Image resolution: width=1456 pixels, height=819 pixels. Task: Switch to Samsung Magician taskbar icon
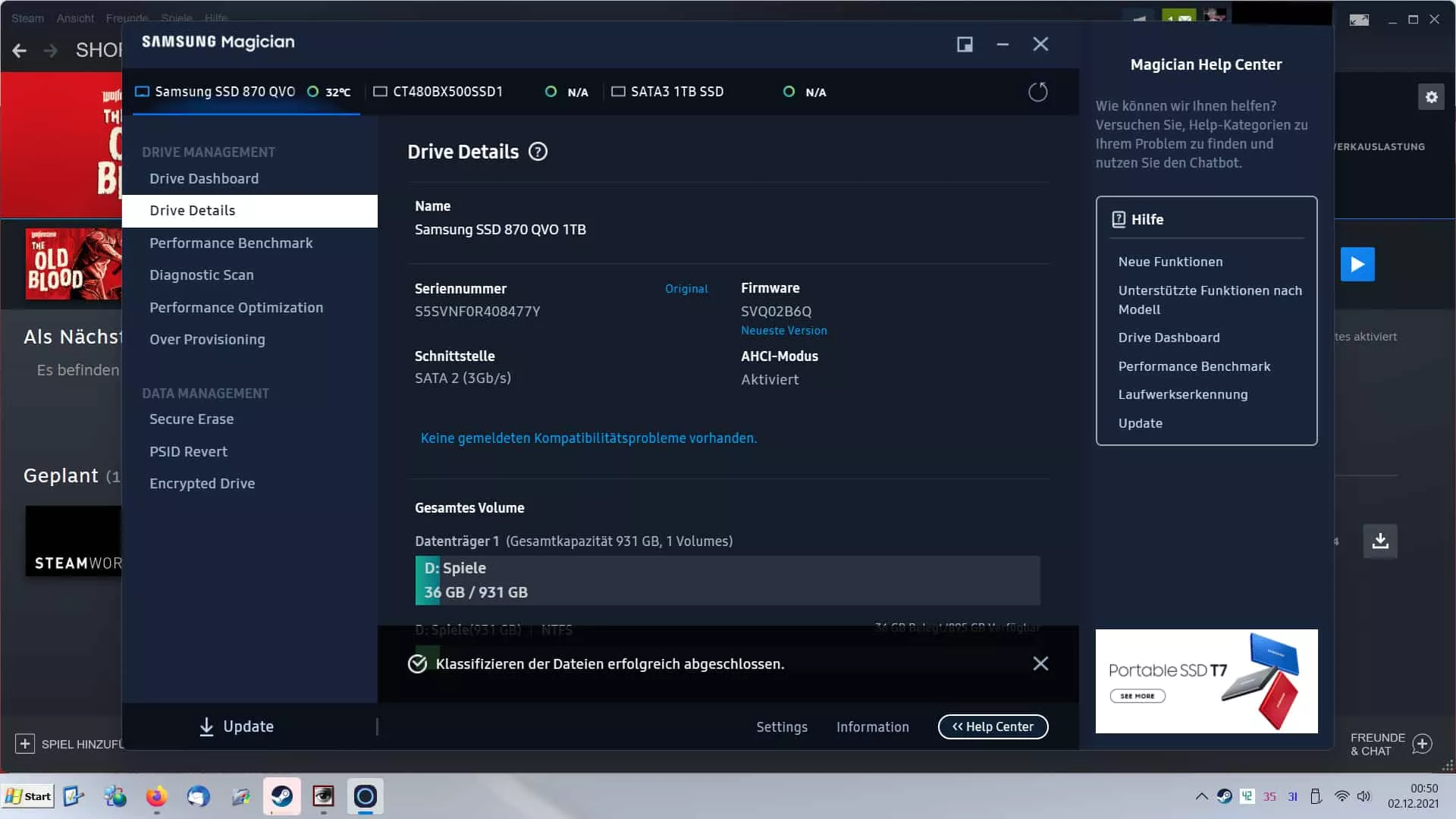pos(366,796)
